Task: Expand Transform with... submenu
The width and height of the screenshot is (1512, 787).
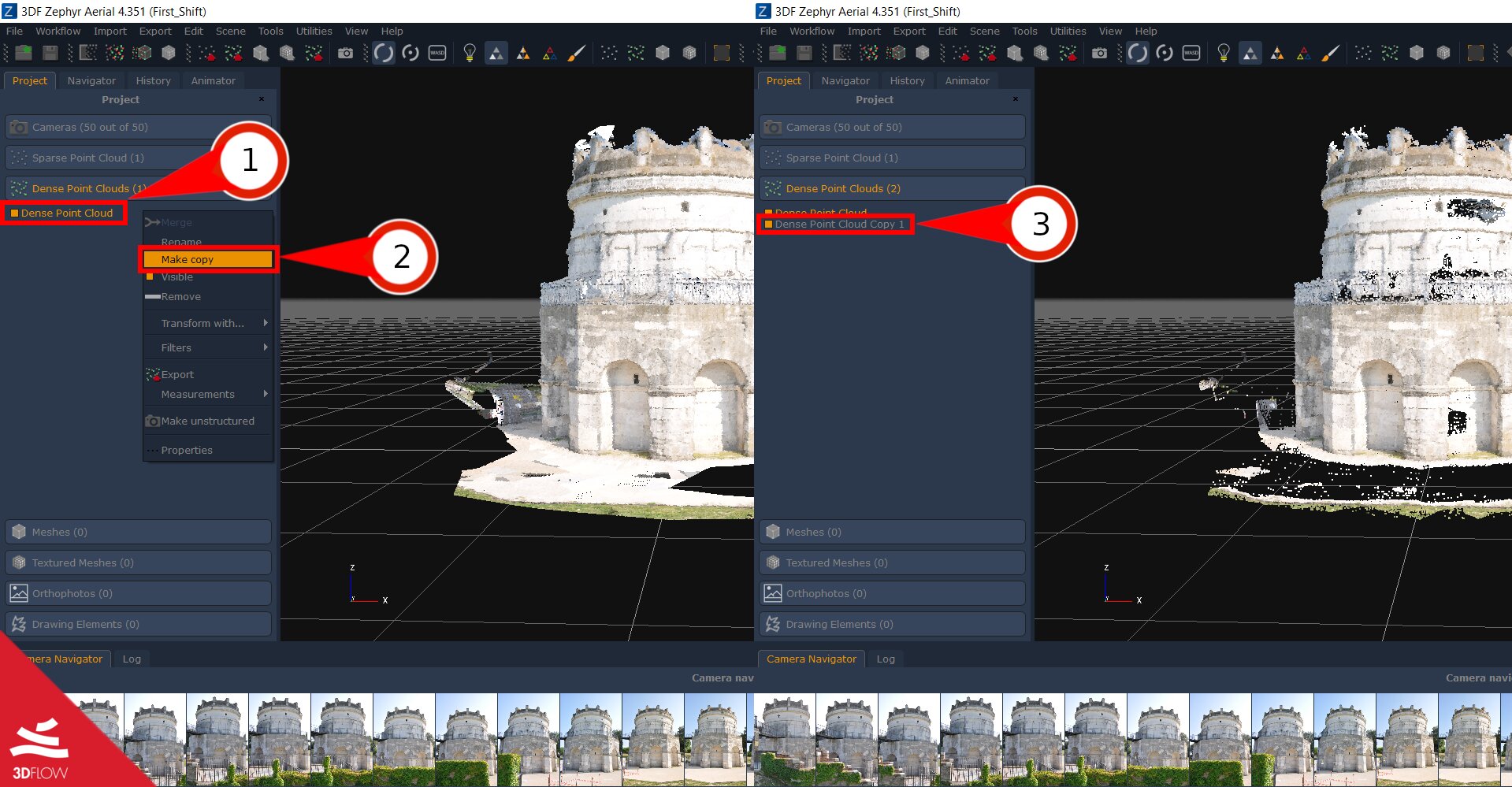Action: coord(208,323)
